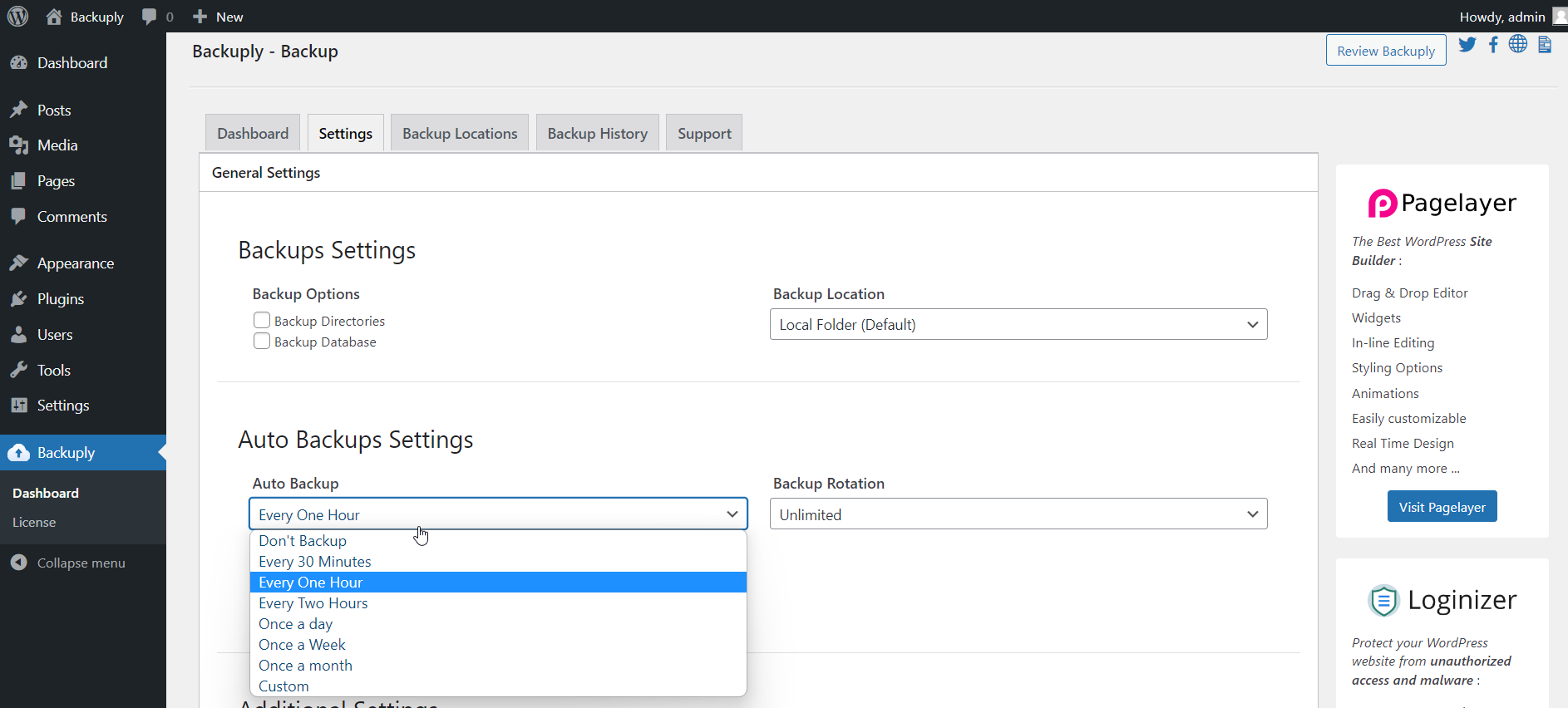Image resolution: width=1568 pixels, height=708 pixels.
Task: Check the Backup Database option
Action: [x=262, y=342]
